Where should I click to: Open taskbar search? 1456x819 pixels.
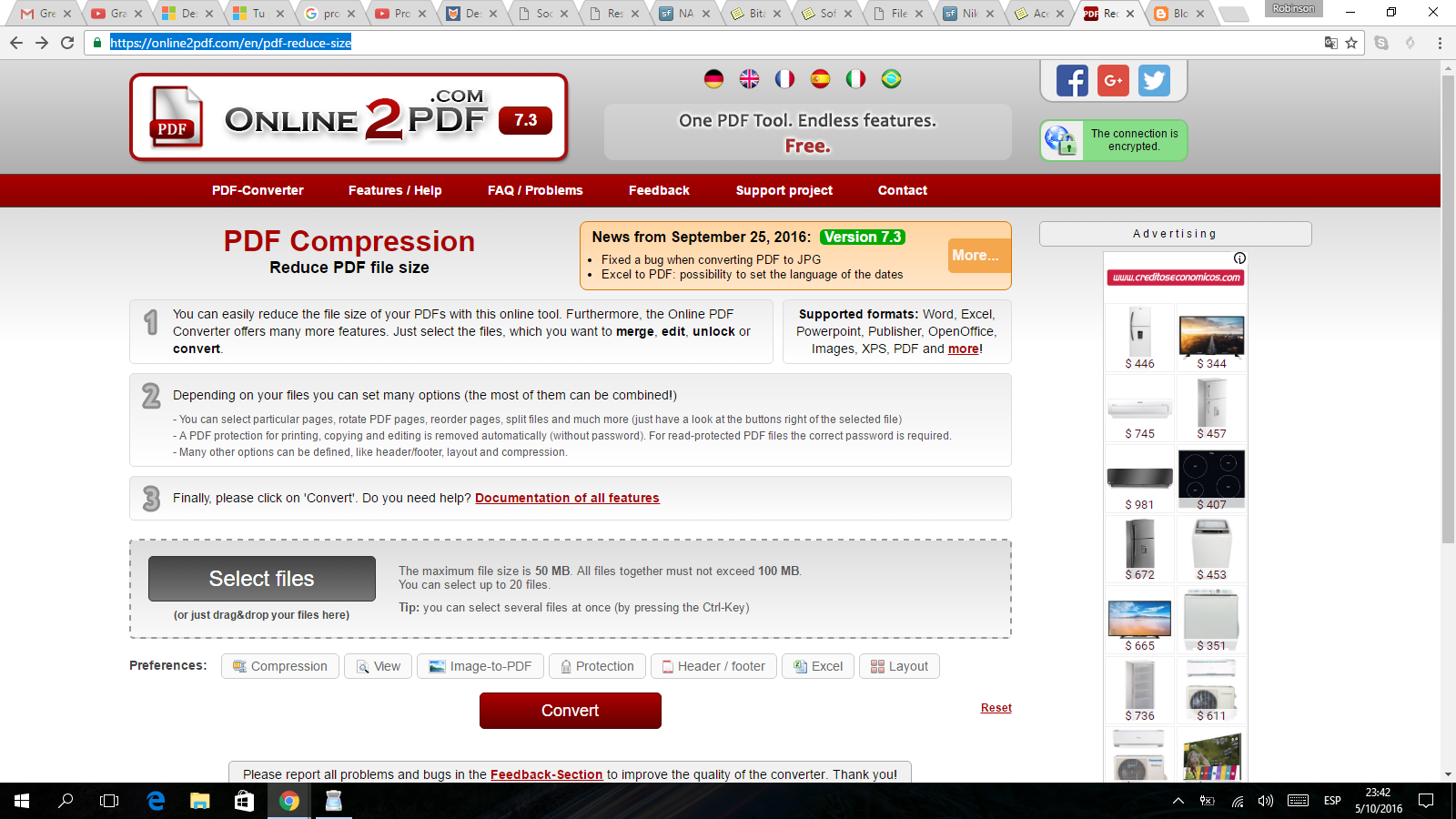[x=66, y=801]
